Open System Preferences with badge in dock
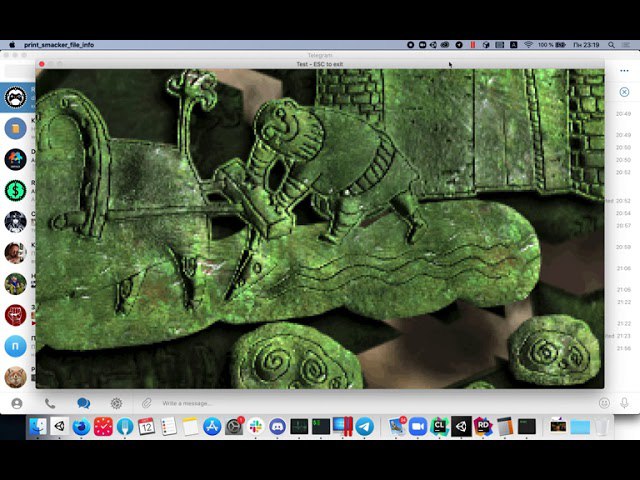 point(234,427)
